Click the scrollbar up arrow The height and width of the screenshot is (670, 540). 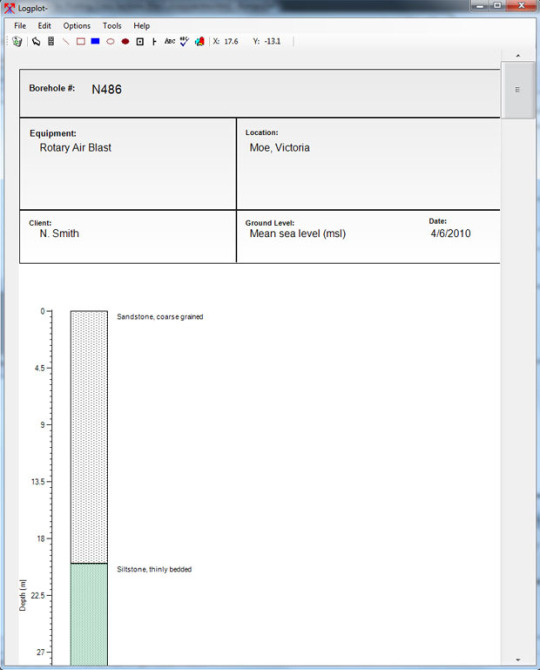[518, 56]
